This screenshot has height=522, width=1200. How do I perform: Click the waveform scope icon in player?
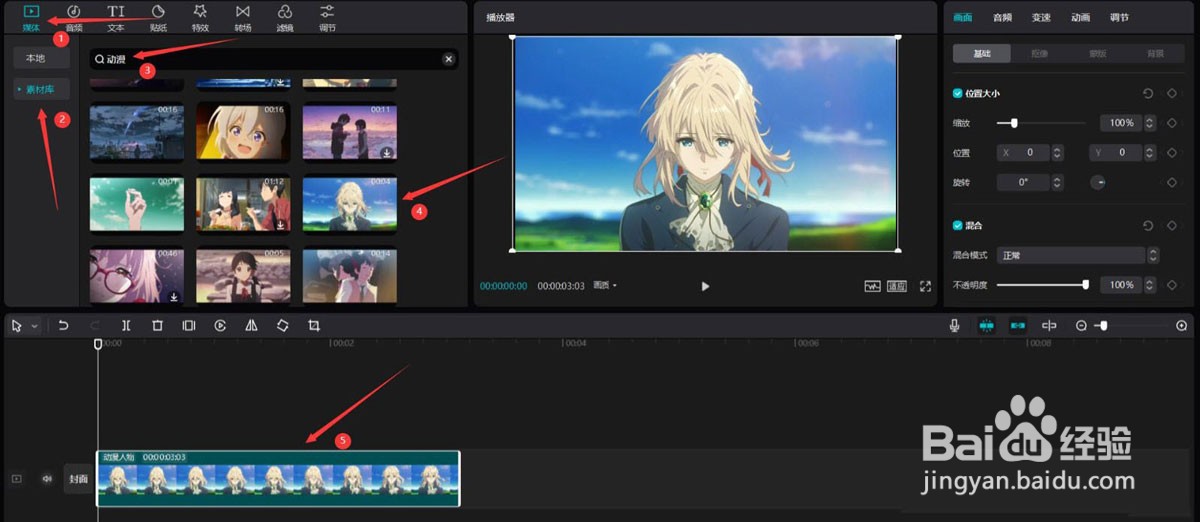click(x=873, y=286)
